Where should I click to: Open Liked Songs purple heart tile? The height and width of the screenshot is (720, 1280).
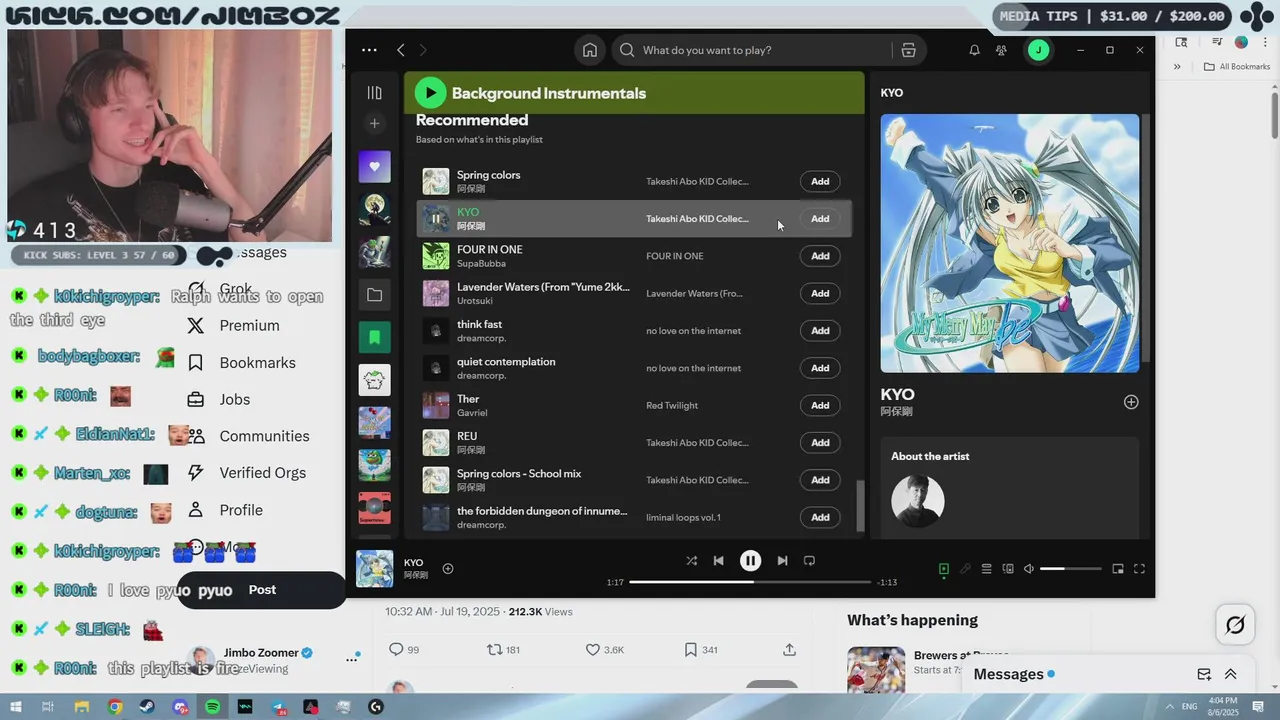[374, 166]
